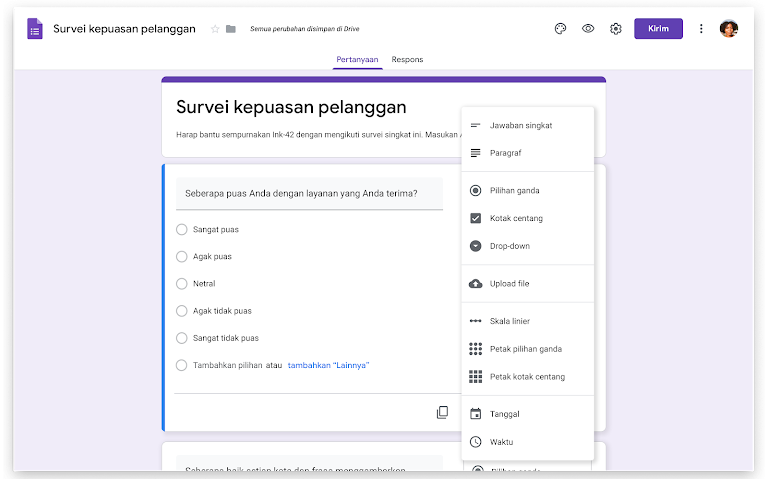
Task: Switch to the Respons tab
Action: [407, 59]
